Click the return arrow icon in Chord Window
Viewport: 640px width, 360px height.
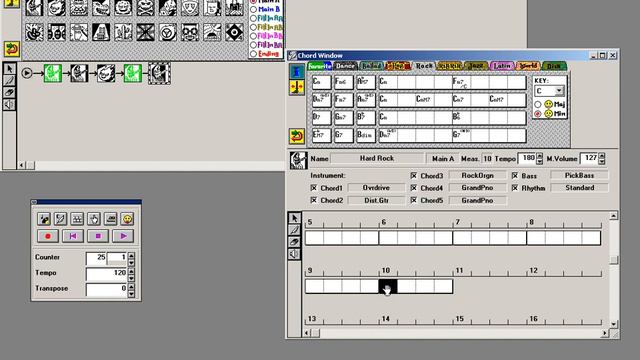(x=297, y=136)
